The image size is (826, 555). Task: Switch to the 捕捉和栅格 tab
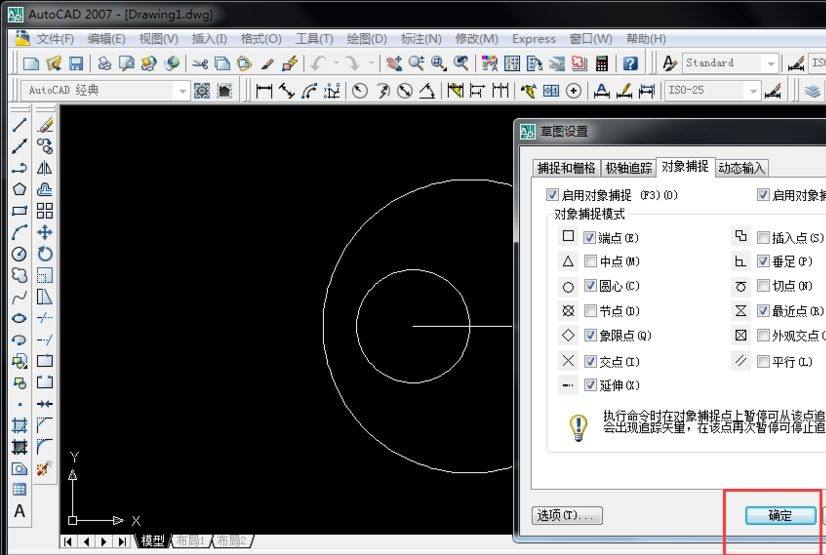[566, 168]
